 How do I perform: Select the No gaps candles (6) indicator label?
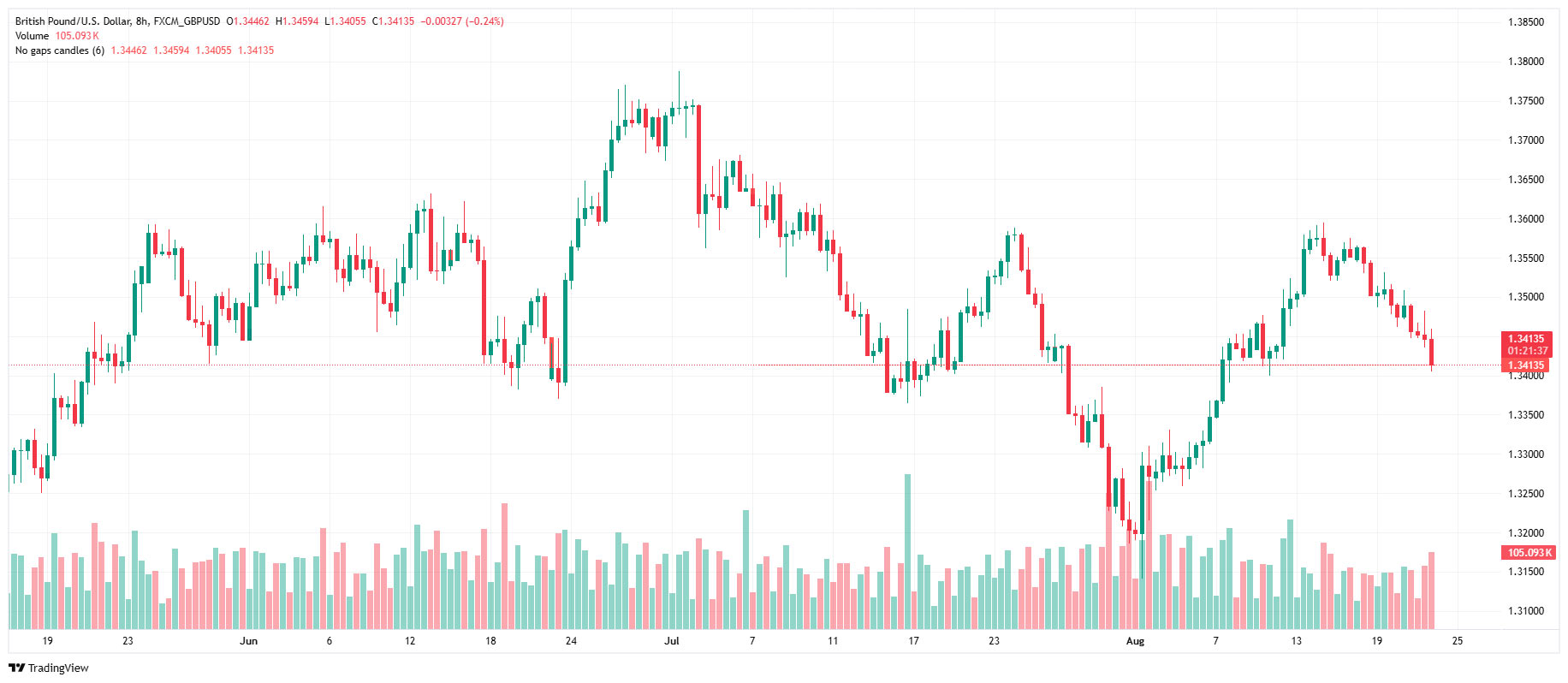pos(59,50)
